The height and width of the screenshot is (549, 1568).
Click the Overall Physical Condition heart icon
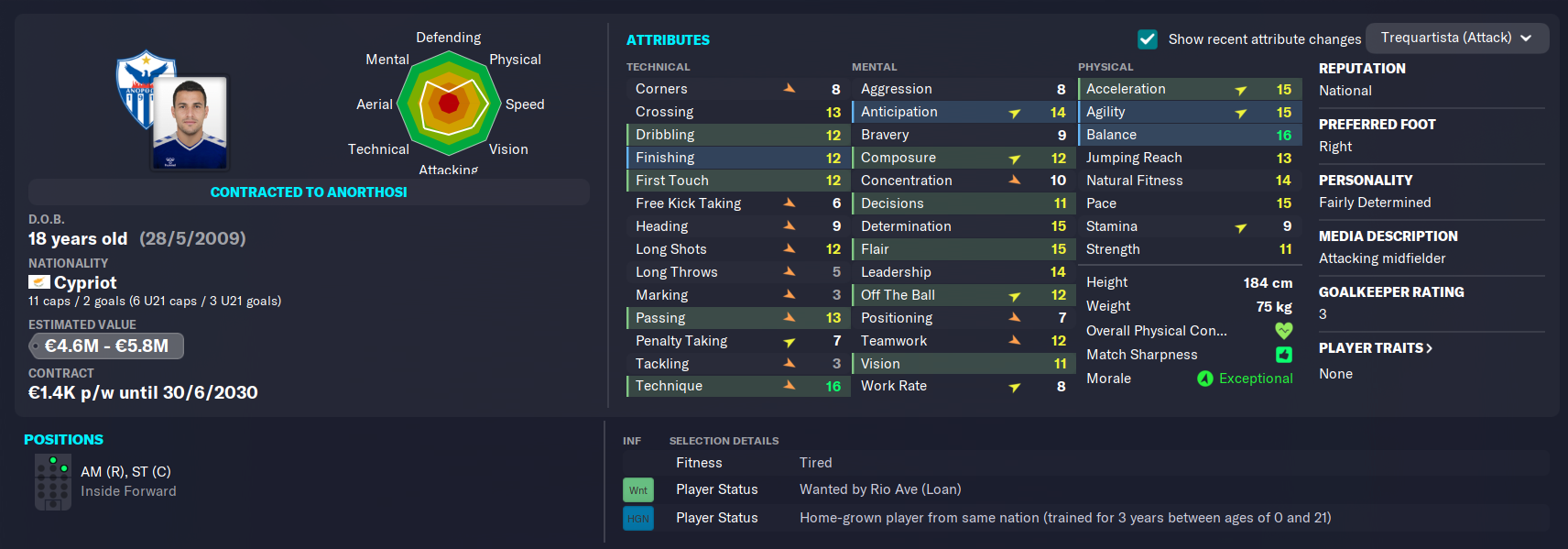point(1283,331)
